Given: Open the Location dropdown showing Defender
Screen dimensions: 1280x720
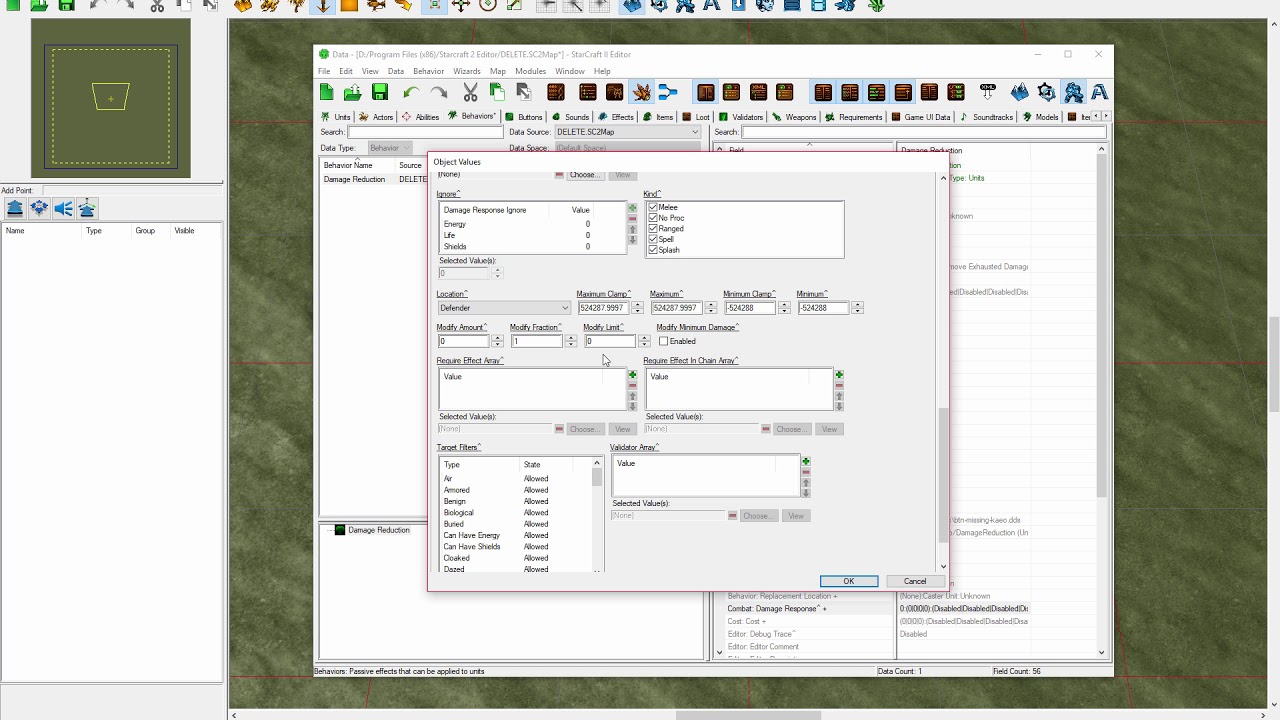Looking at the screenshot, I should click(x=504, y=308).
